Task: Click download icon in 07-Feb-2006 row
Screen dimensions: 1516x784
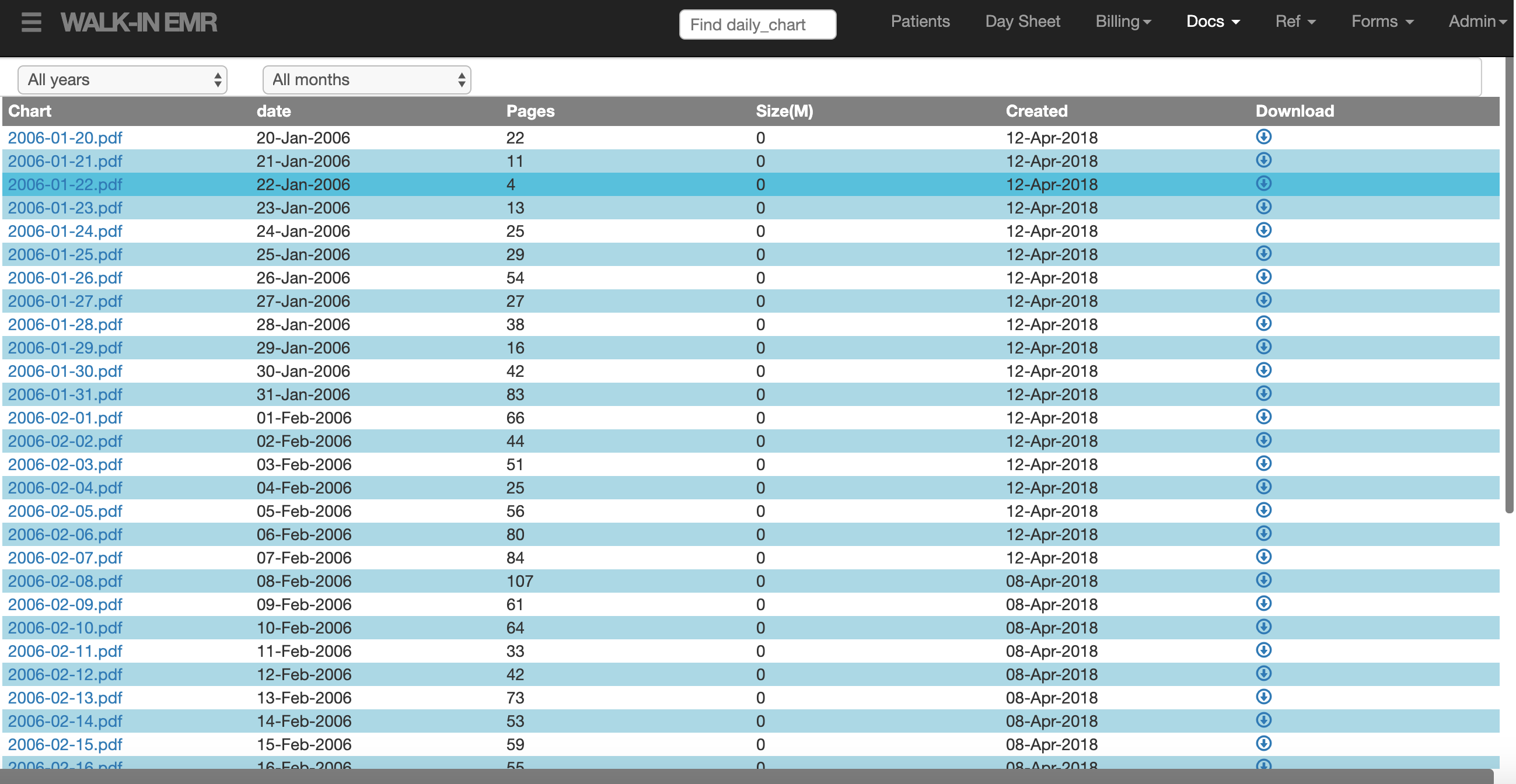Action: click(x=1263, y=556)
